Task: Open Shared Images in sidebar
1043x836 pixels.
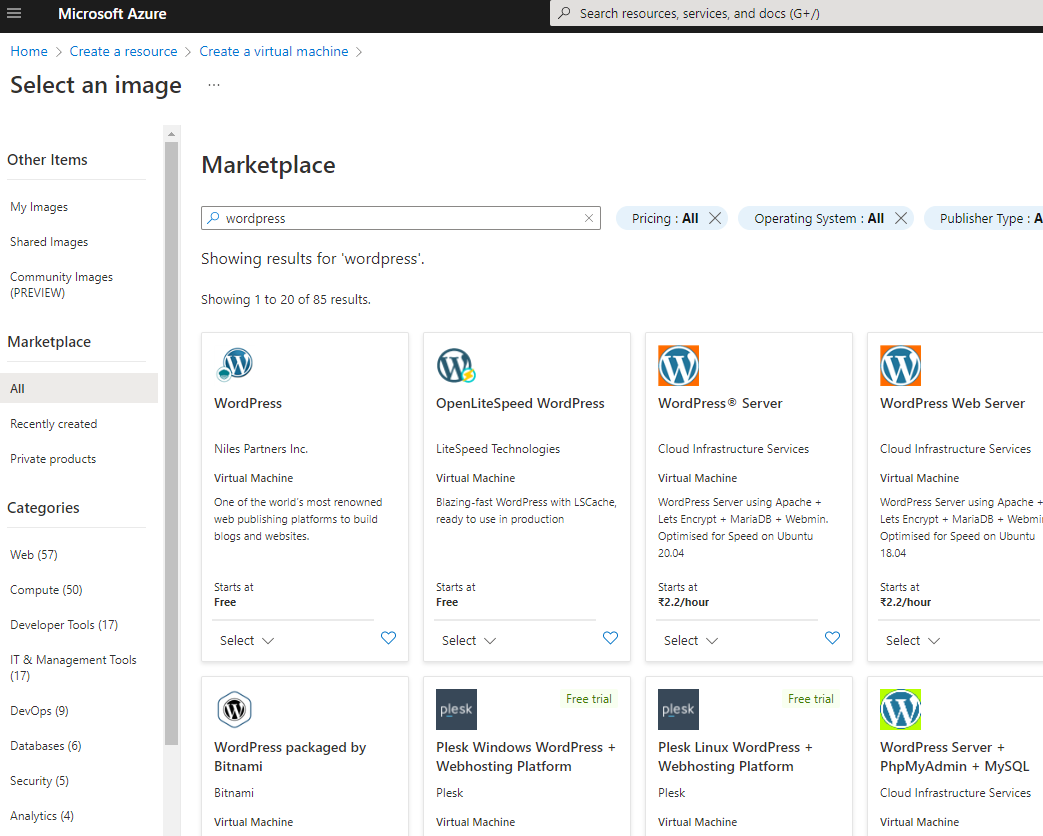Action: point(49,242)
